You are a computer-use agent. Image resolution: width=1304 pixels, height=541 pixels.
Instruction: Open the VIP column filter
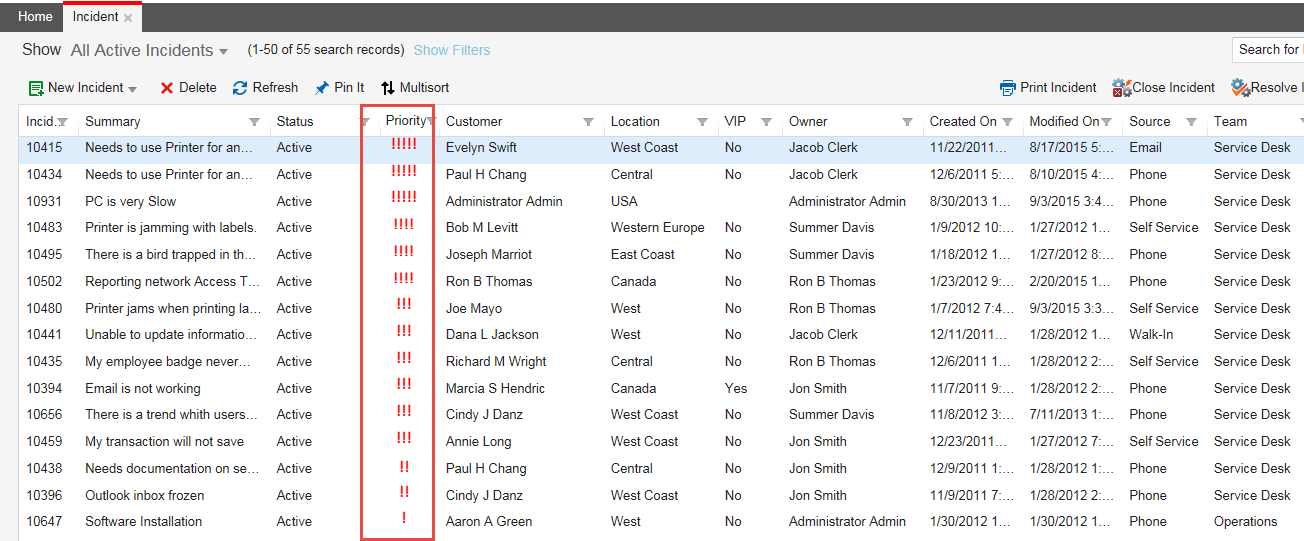[766, 122]
